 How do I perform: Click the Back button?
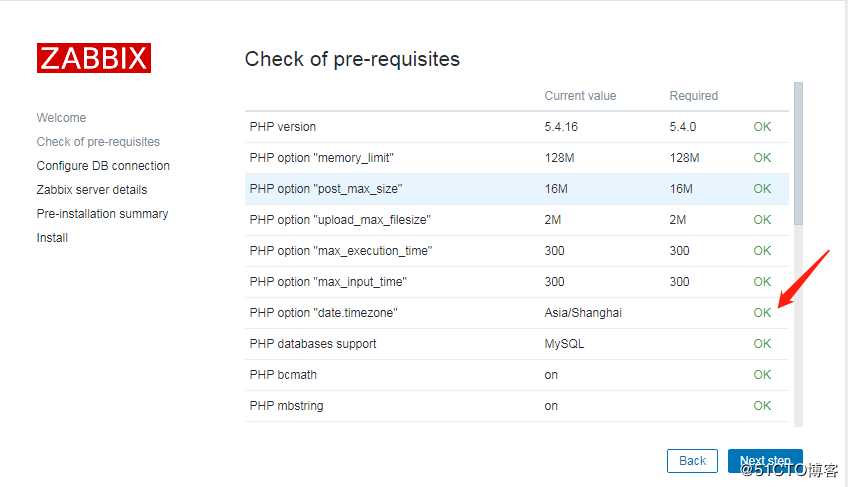[692, 460]
